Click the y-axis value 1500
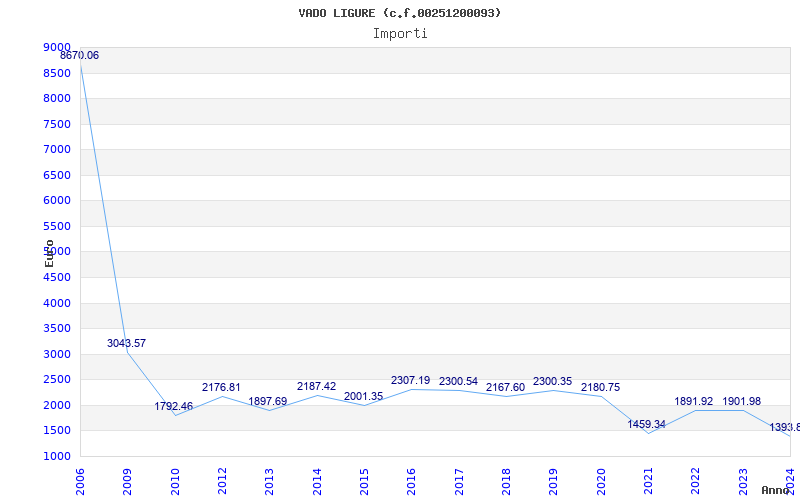This screenshot has width=800, height=500. click(x=57, y=431)
